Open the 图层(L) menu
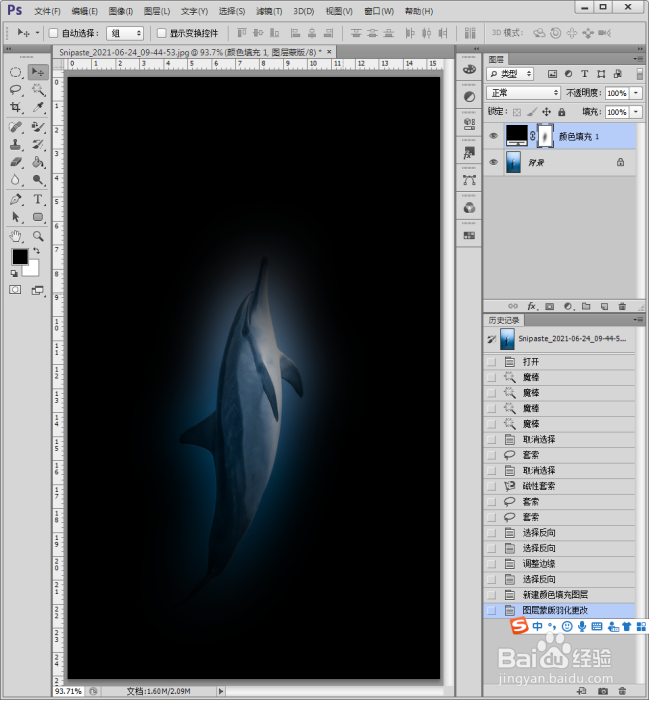The width and height of the screenshot is (649, 701). click(157, 11)
